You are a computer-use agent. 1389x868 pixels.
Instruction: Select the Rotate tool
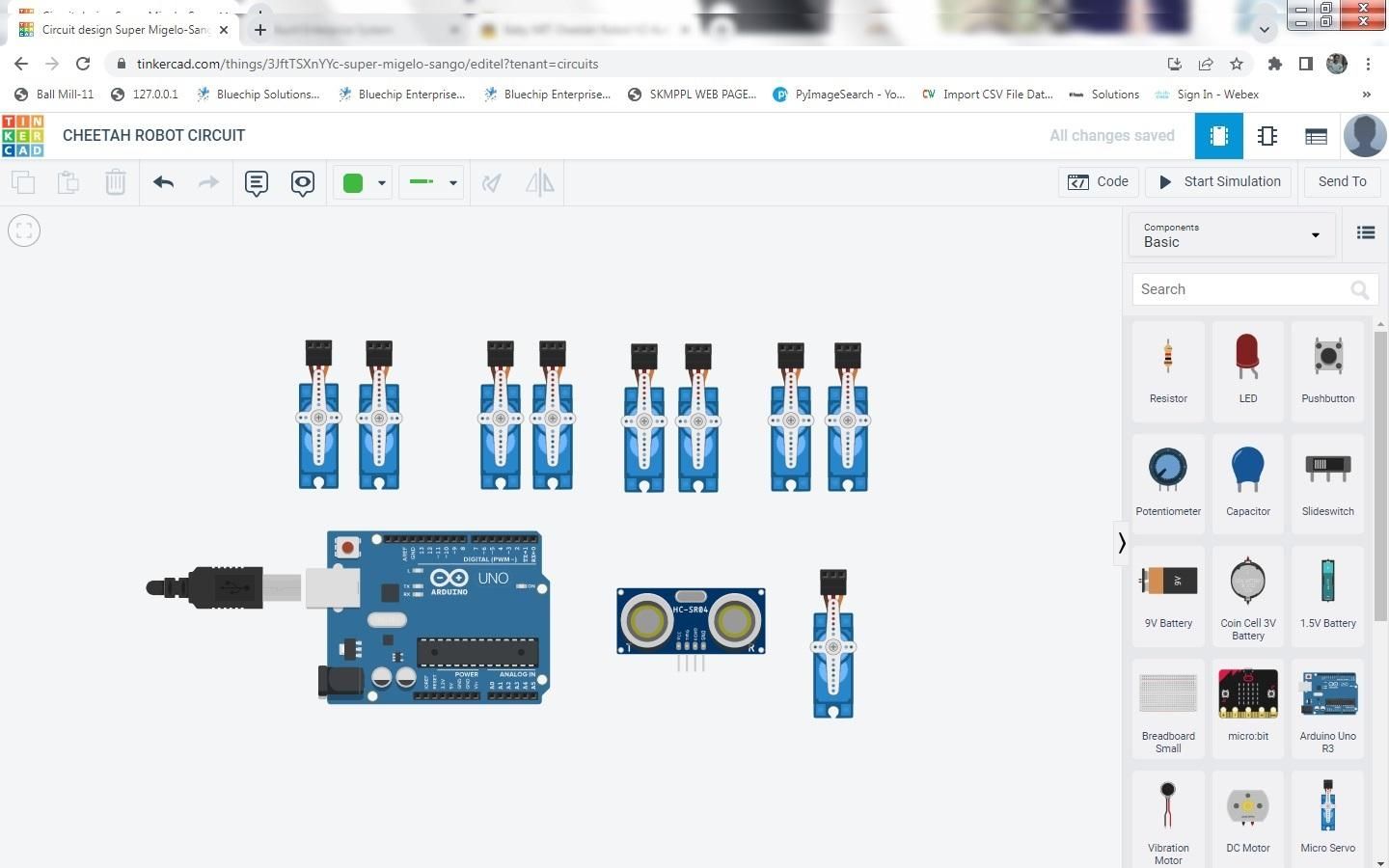click(492, 182)
